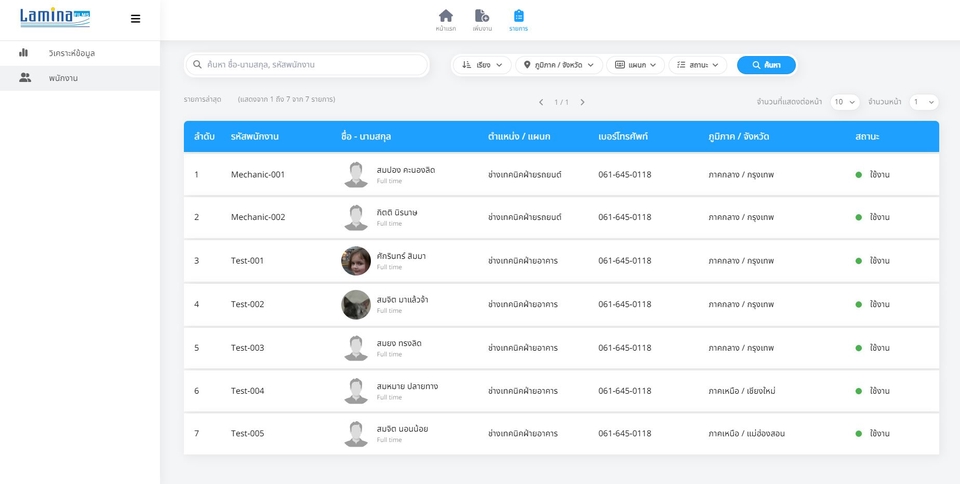960x484 pixels.
Task: Click employee name สมยง ทรงลิต
Action: (399, 343)
